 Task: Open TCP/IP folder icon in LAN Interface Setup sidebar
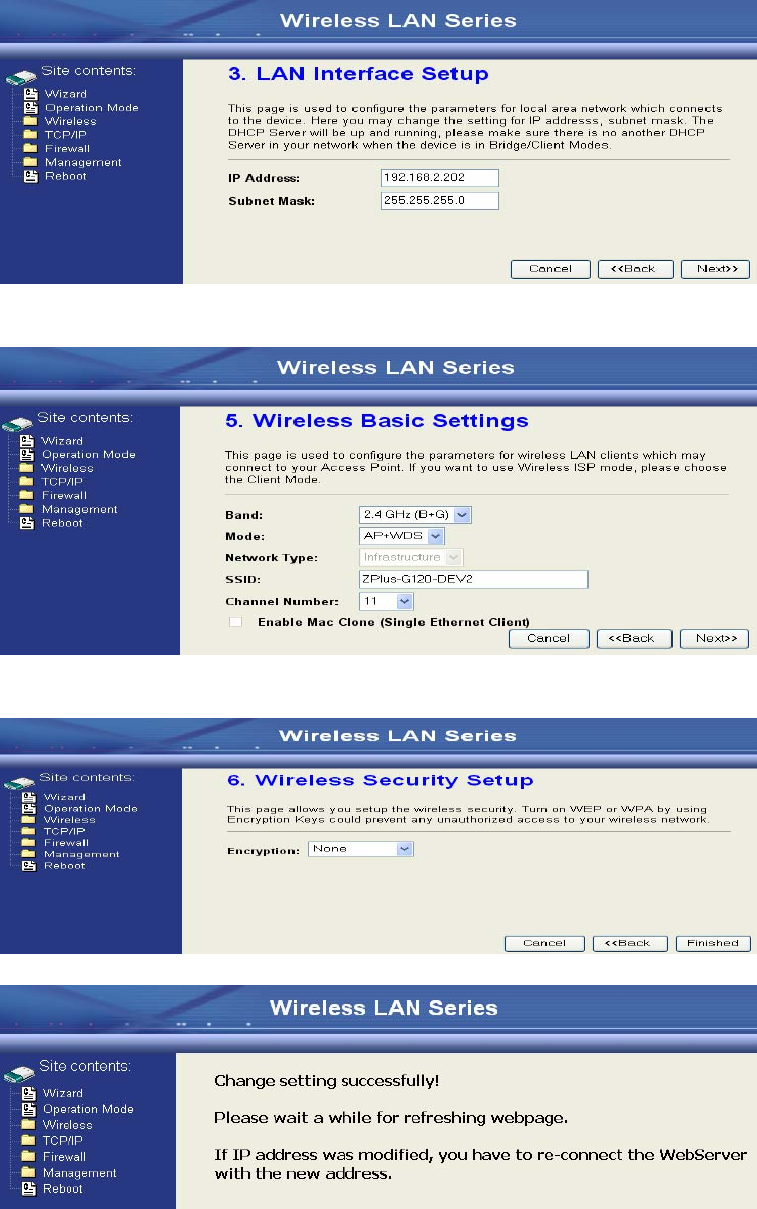pos(30,135)
